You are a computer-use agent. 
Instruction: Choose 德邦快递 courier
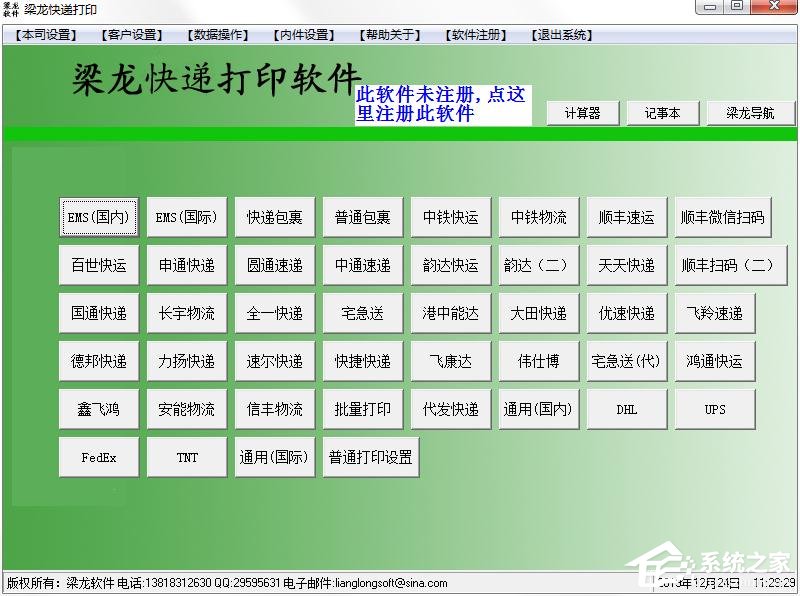98,361
